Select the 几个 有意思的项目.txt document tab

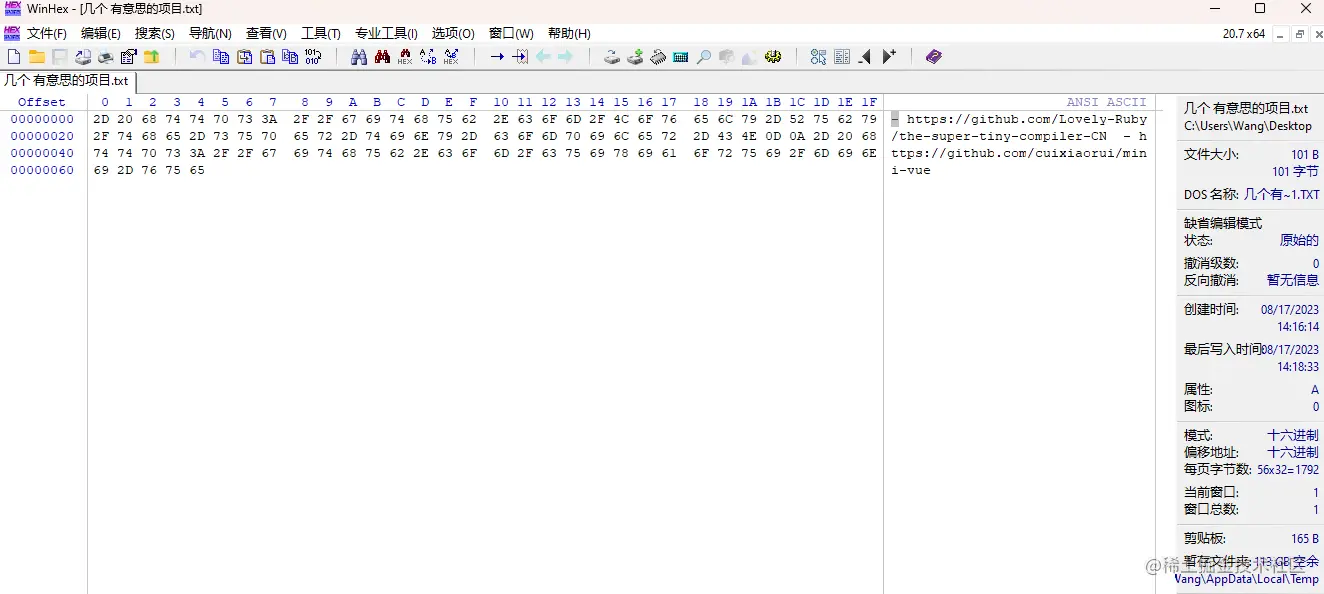67,81
